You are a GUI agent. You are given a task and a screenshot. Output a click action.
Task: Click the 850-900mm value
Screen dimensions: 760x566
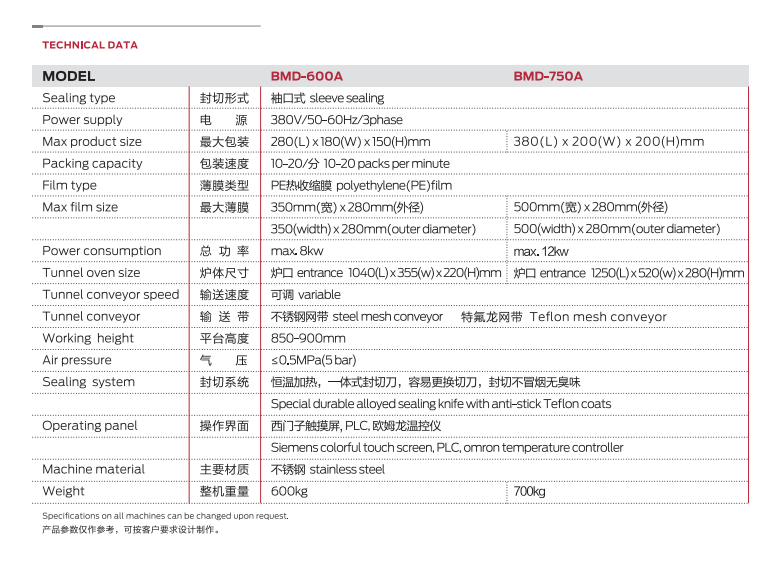(308, 338)
